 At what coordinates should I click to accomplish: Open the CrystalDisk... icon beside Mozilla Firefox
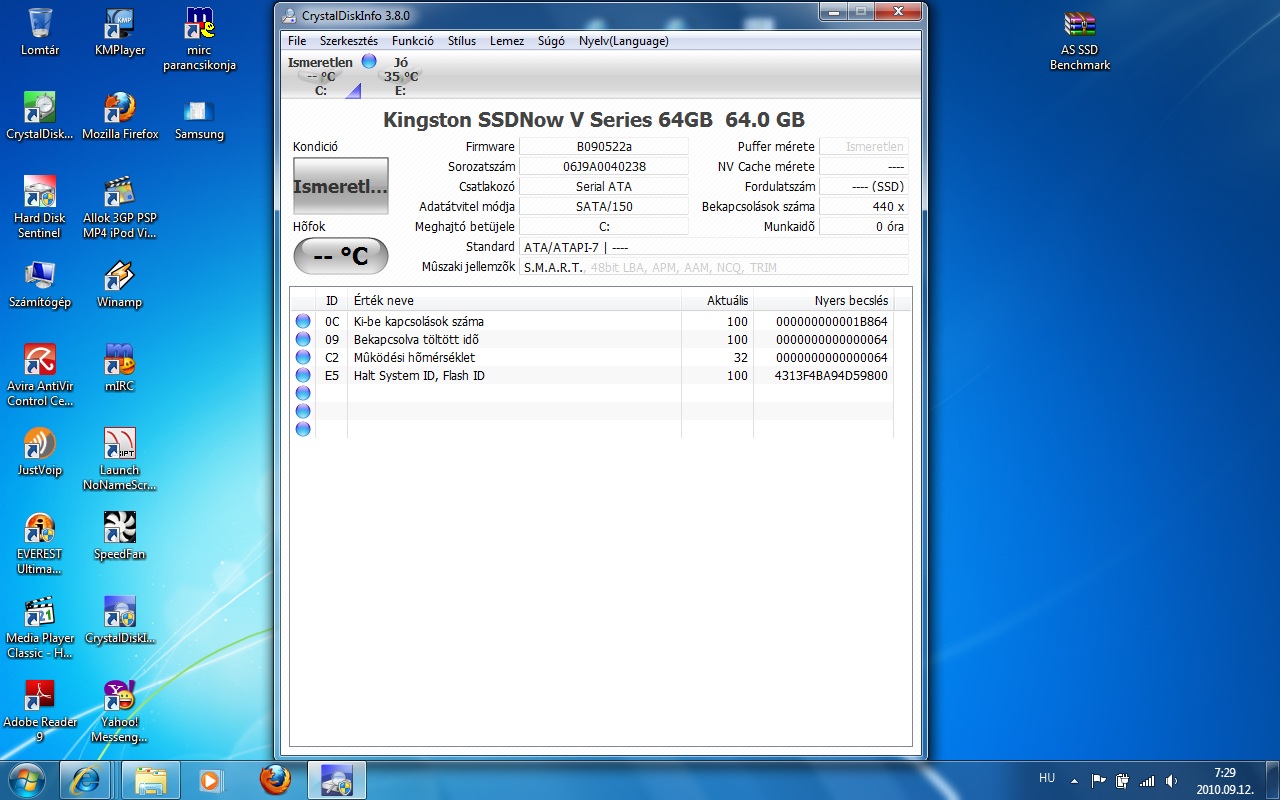pos(40,116)
